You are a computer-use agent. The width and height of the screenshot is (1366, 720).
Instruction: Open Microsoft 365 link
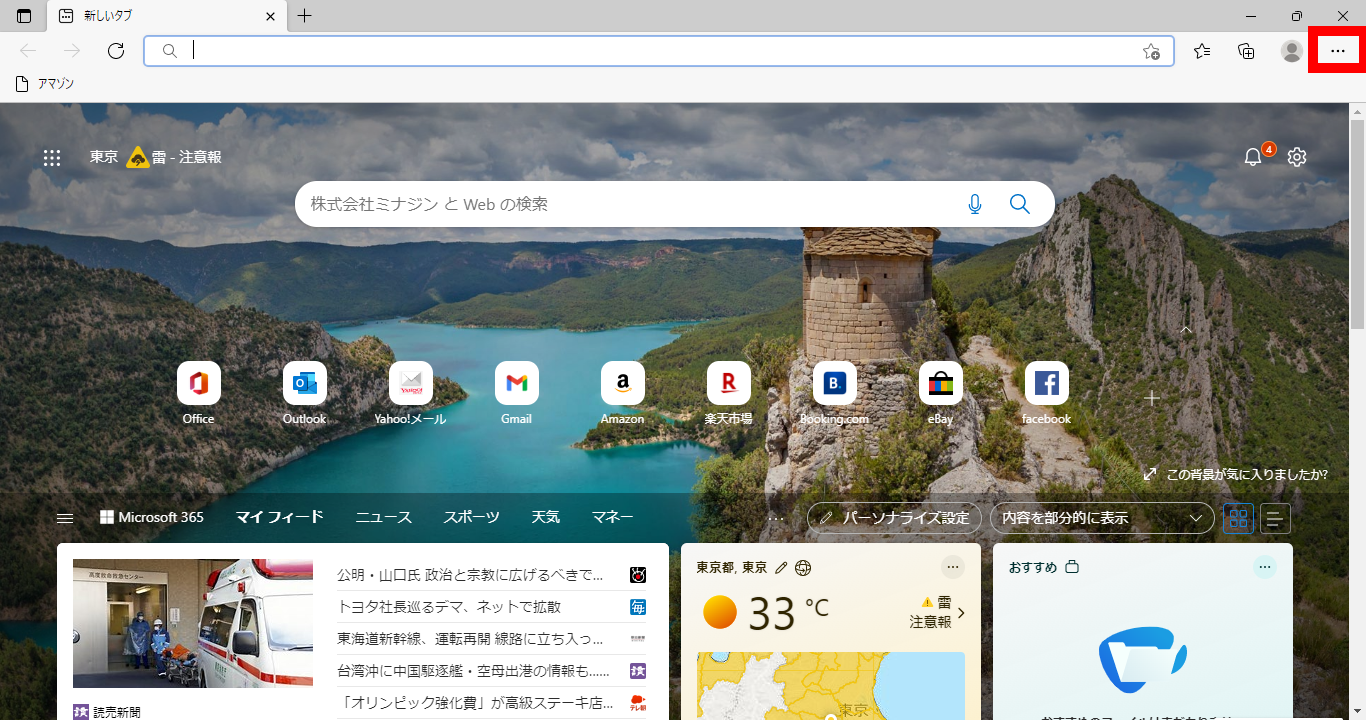(x=152, y=517)
